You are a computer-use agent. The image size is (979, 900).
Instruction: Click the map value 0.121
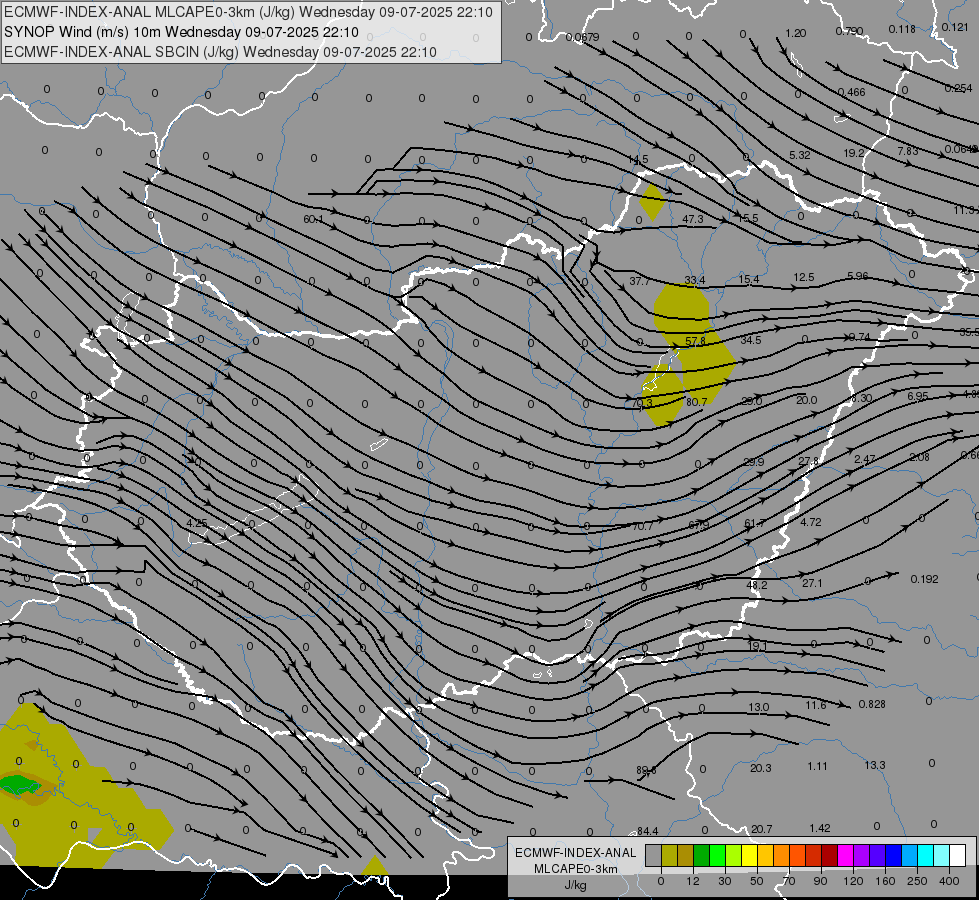(x=955, y=27)
